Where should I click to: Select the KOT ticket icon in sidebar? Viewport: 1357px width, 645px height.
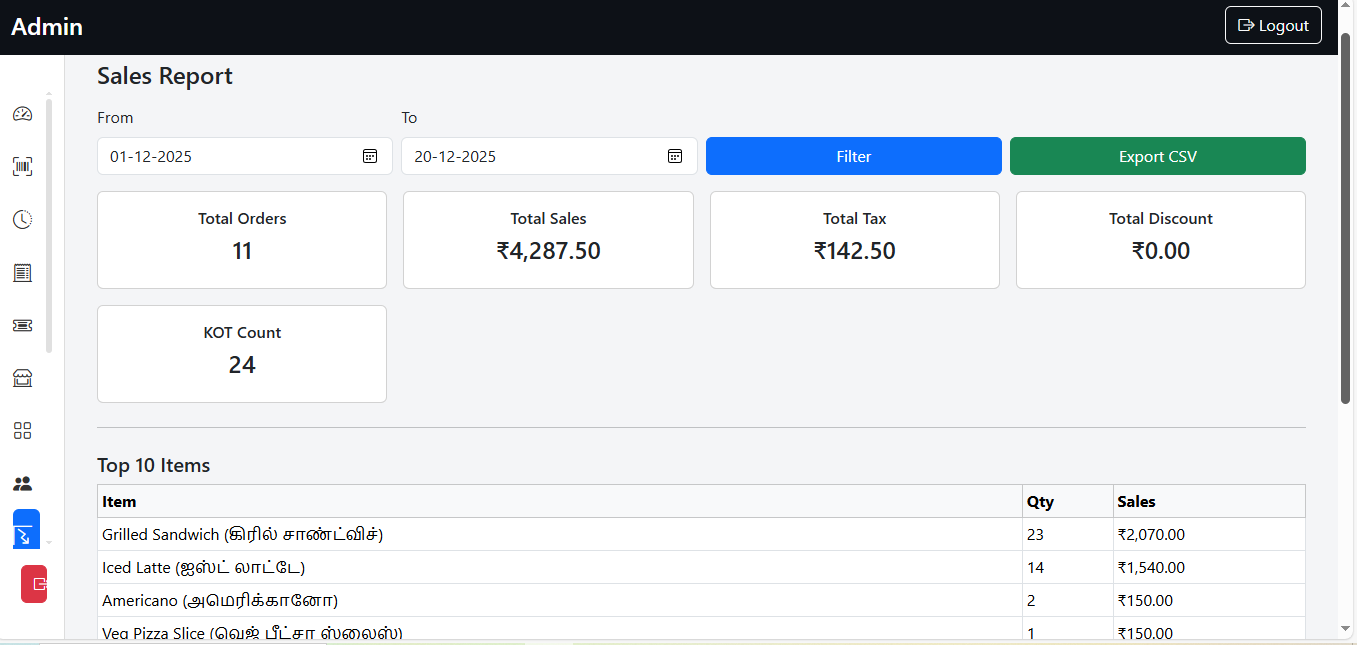click(x=22, y=325)
